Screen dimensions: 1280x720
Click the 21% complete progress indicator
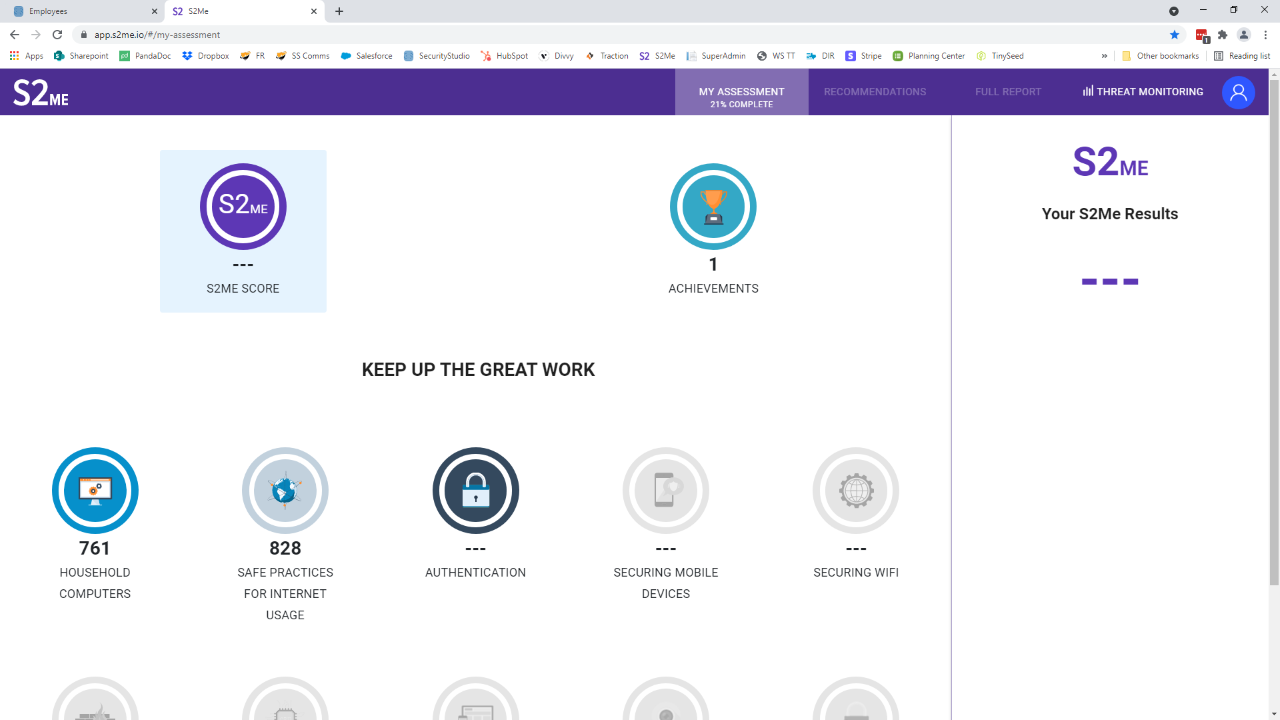(742, 103)
